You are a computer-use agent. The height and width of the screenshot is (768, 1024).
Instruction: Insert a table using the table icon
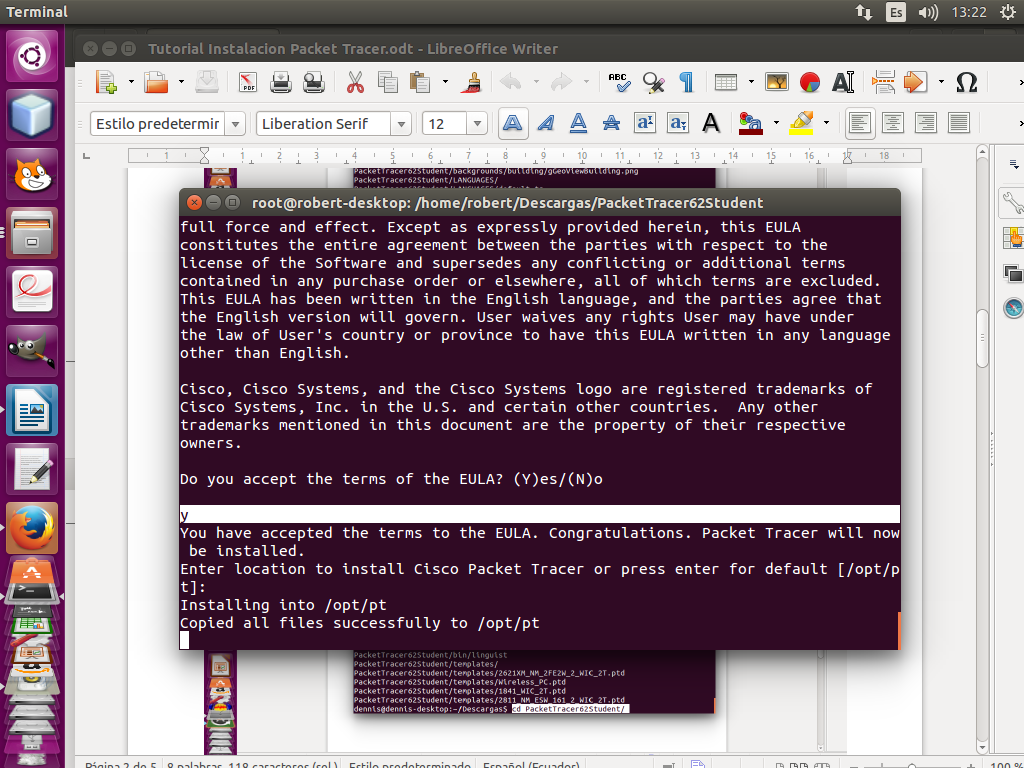click(x=726, y=82)
